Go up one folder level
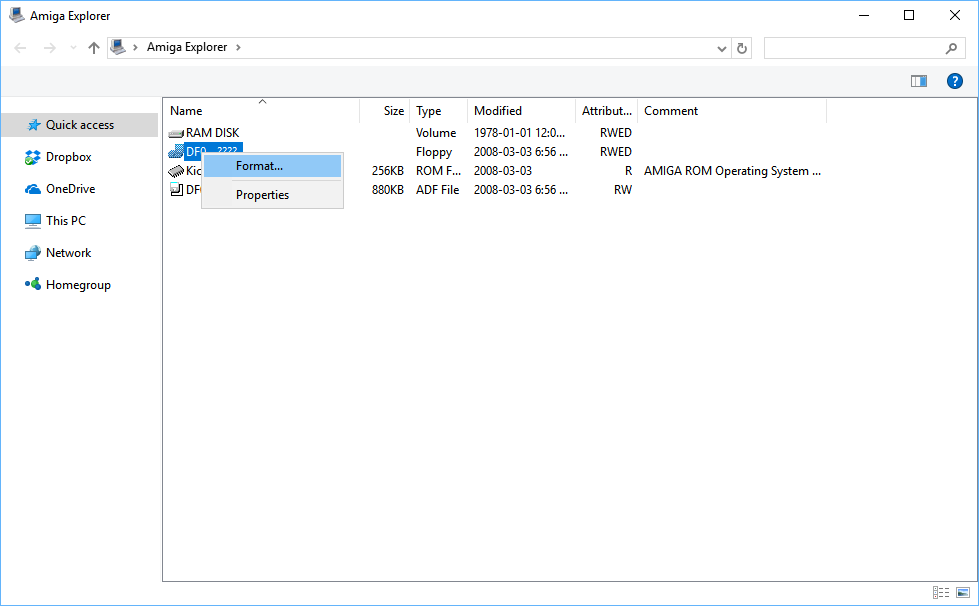The image size is (979, 606). point(94,48)
